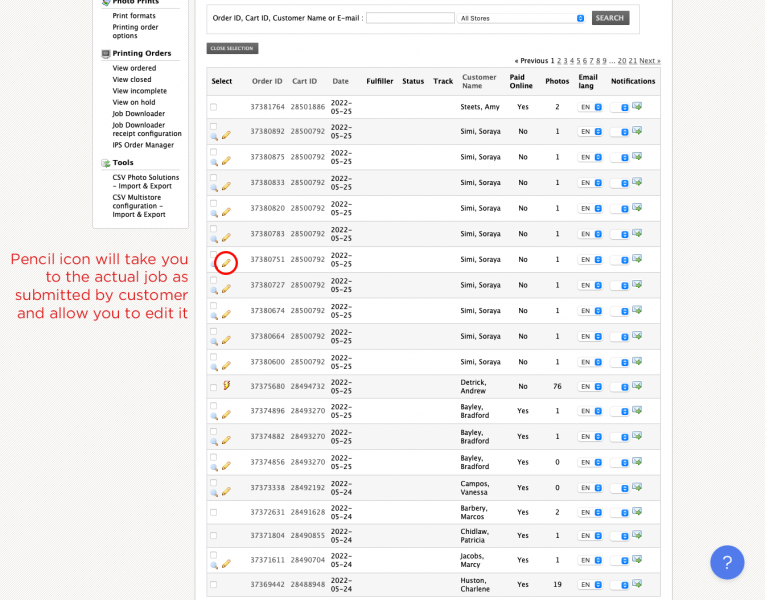The image size is (765, 600).
Task: Open EN language dropdown for order 37380892
Action: (590, 132)
